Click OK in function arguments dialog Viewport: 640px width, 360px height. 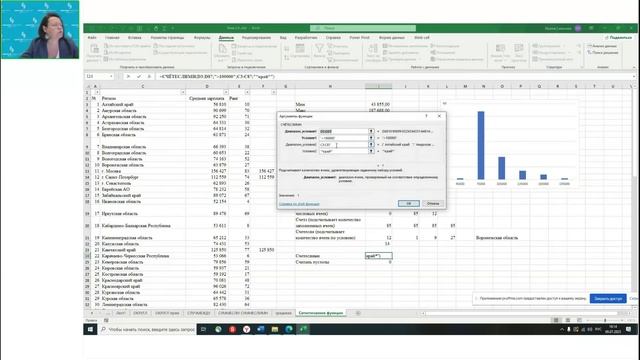click(x=409, y=203)
